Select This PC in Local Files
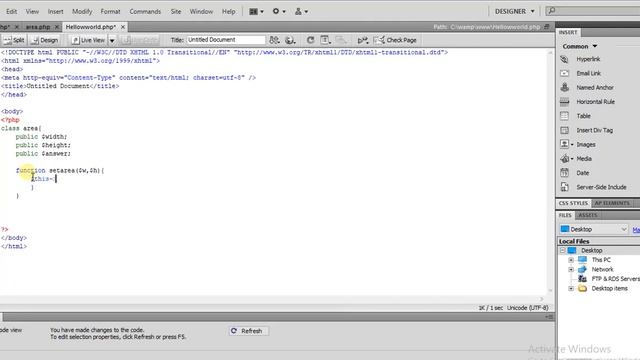Viewport: 640px width, 360px height. tap(601, 260)
